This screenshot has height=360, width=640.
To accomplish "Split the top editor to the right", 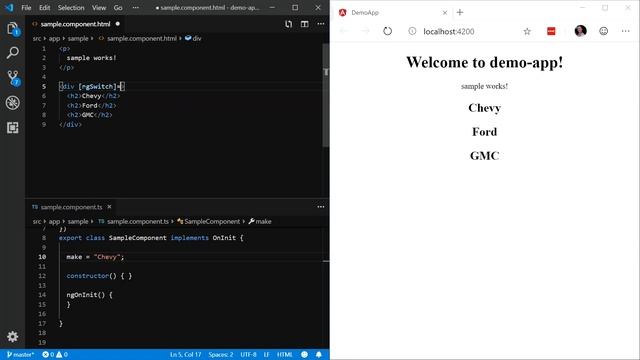I will click(304, 24).
